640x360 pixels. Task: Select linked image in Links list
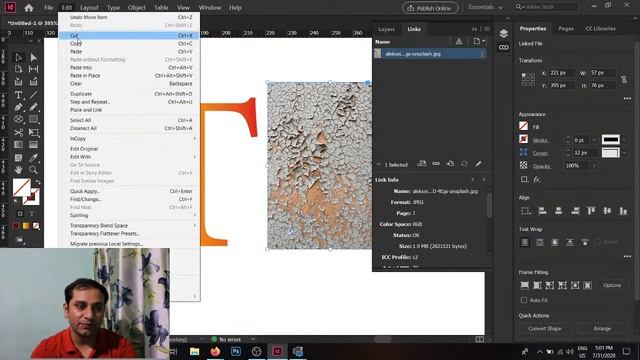coord(430,54)
